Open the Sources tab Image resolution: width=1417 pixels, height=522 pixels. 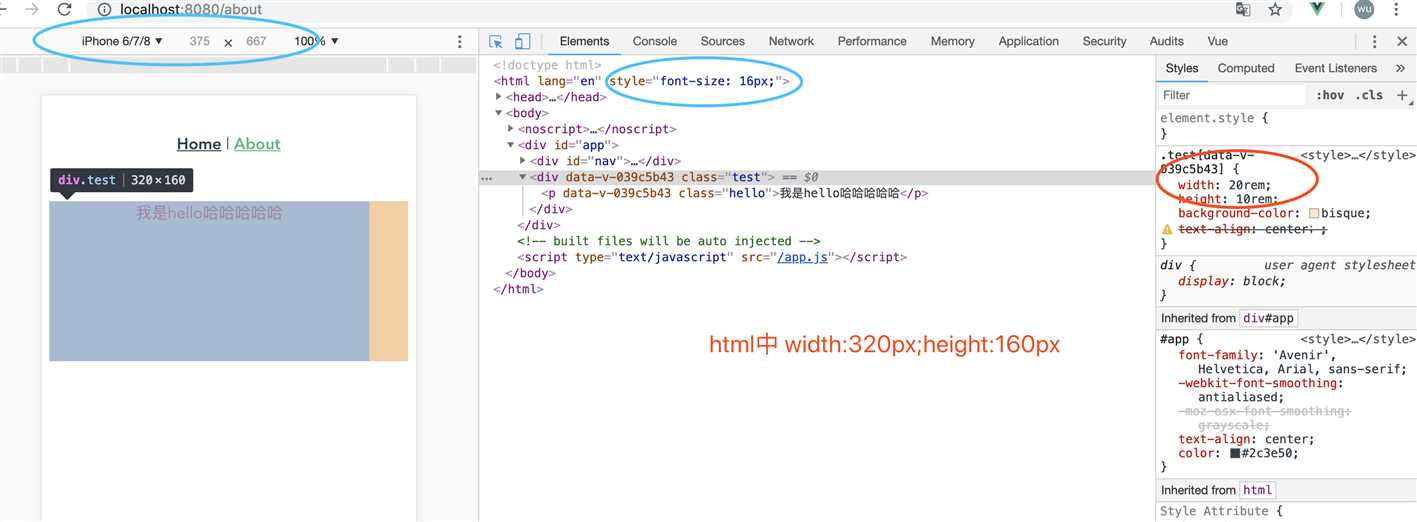(723, 41)
